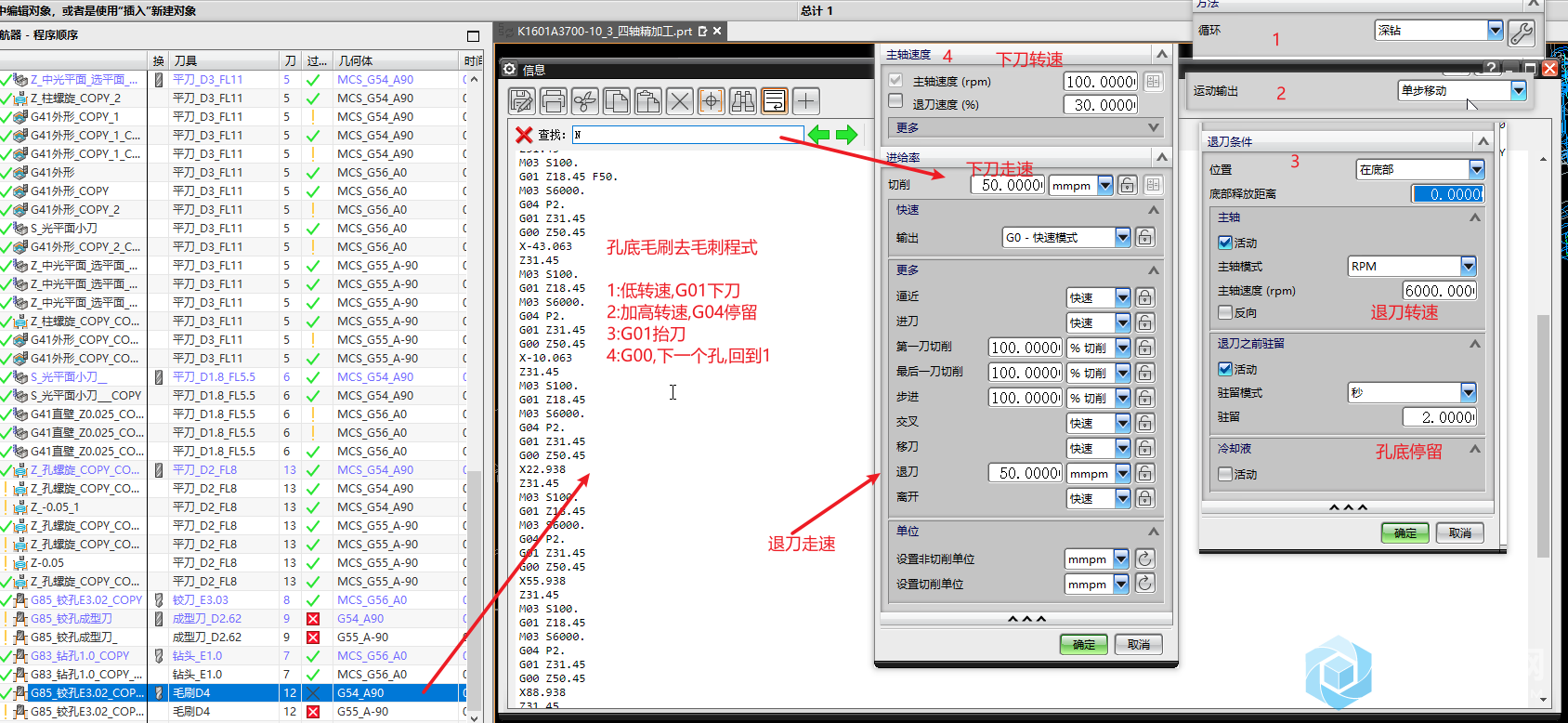The height and width of the screenshot is (723, 1568).
Task: Click the print icon in the 信息 toolbar
Action: click(554, 100)
